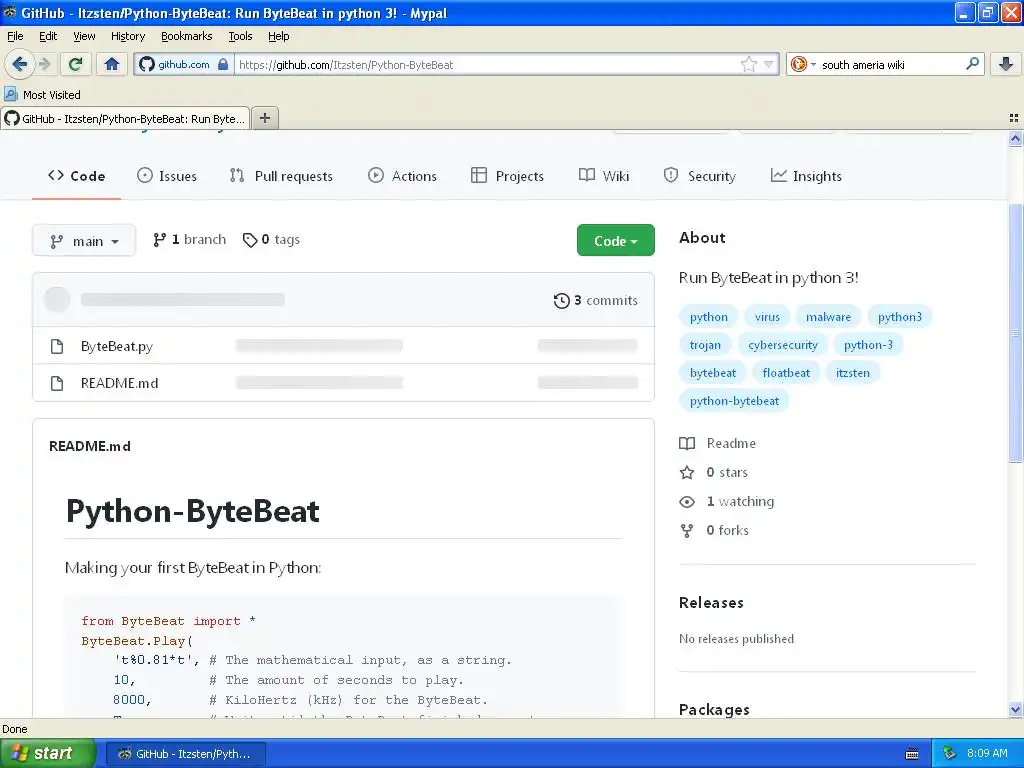
Task: Click the tray icon beside the clock
Action: pos(950,754)
